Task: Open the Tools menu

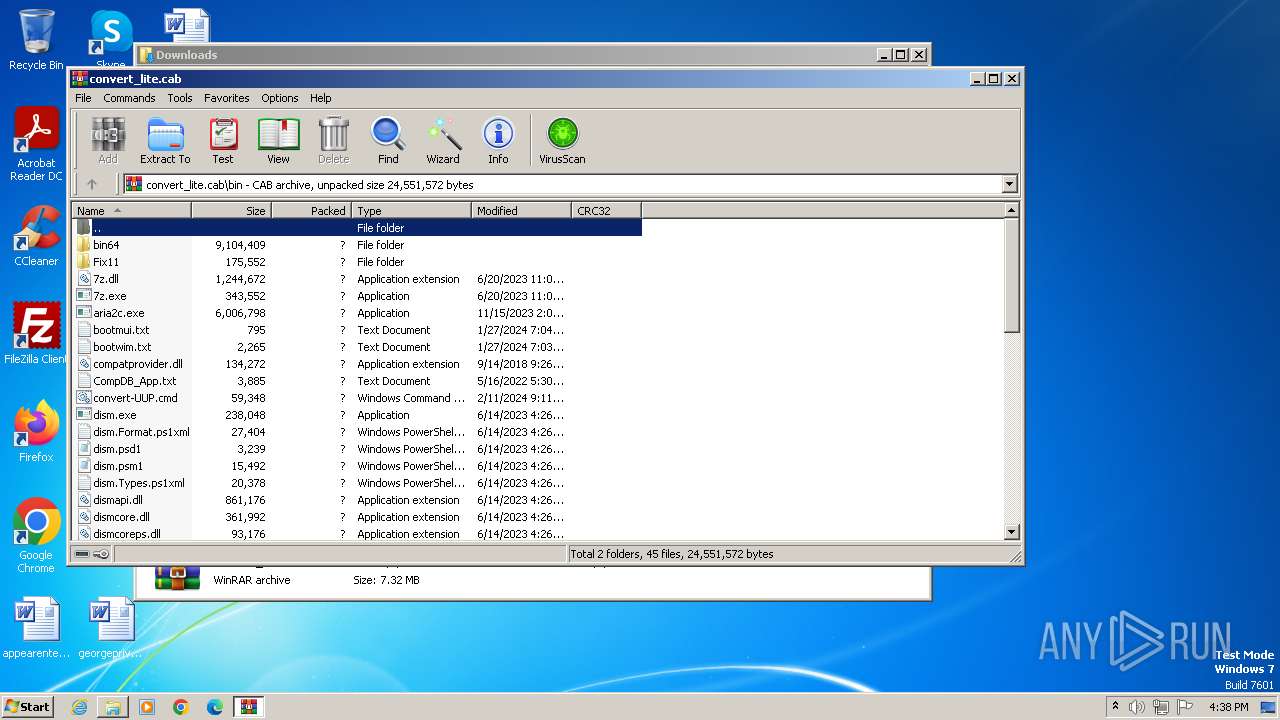Action: [180, 98]
